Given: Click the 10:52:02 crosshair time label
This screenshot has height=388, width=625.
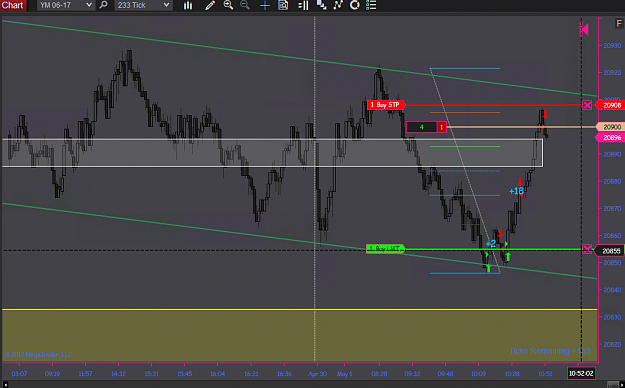Looking at the screenshot, I should [581, 374].
